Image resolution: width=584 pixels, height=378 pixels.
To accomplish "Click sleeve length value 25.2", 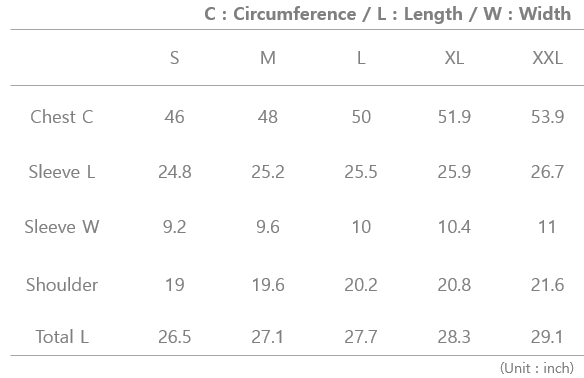I will coord(268,172).
